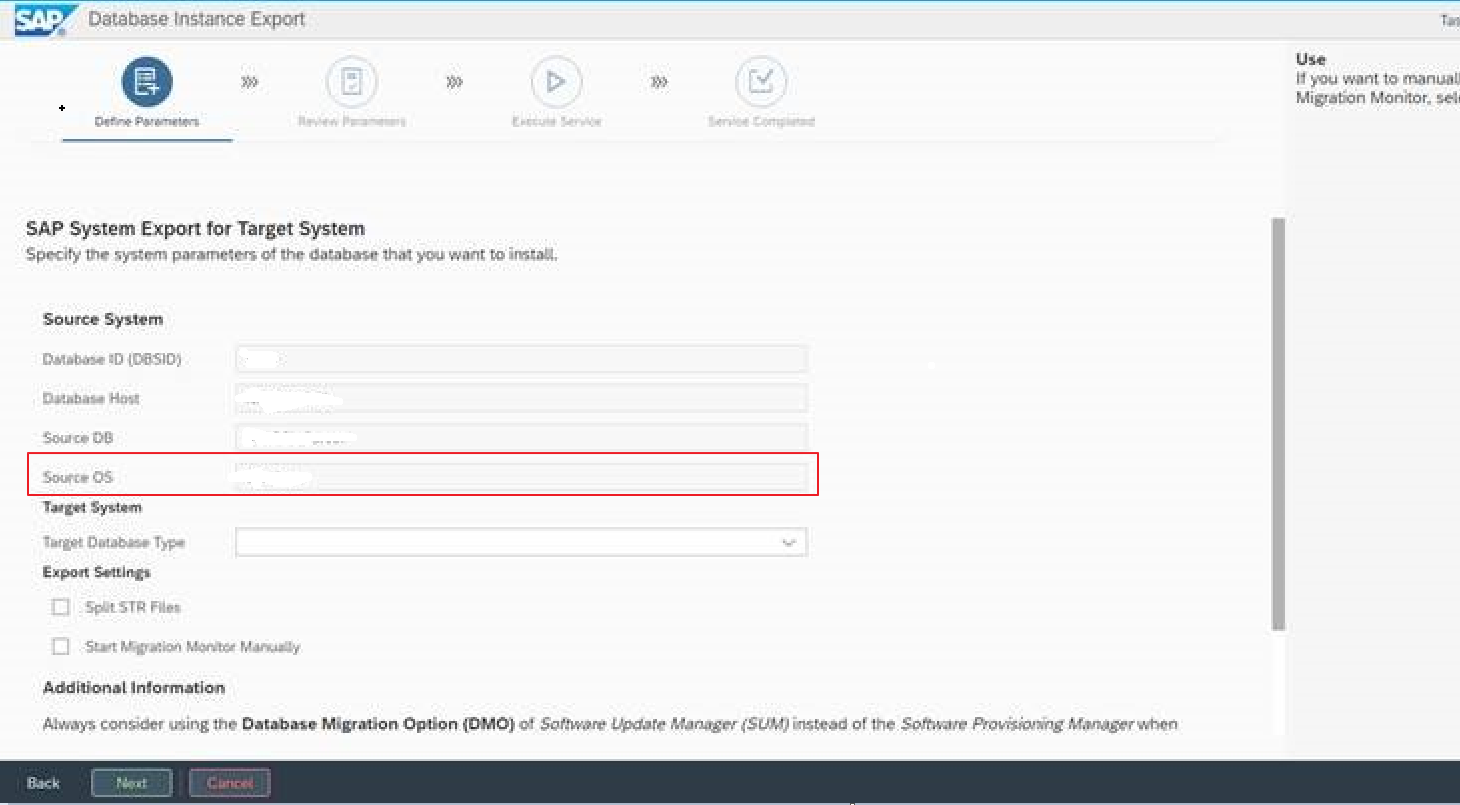Screen dimensions: 1460x805
Task: Click the Split STR Files label
Action: (133, 607)
